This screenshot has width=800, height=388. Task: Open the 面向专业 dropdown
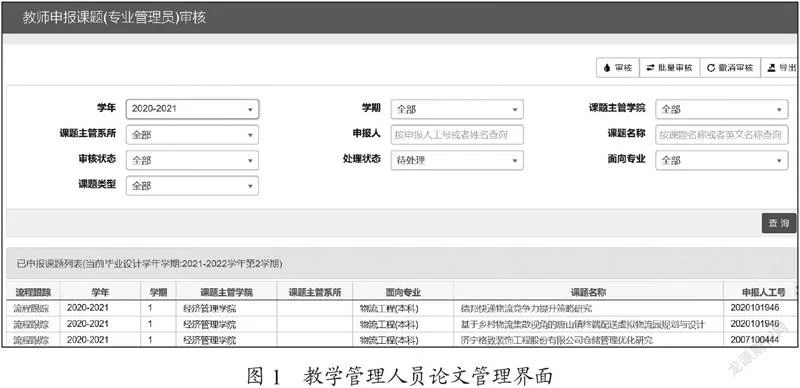click(722, 160)
